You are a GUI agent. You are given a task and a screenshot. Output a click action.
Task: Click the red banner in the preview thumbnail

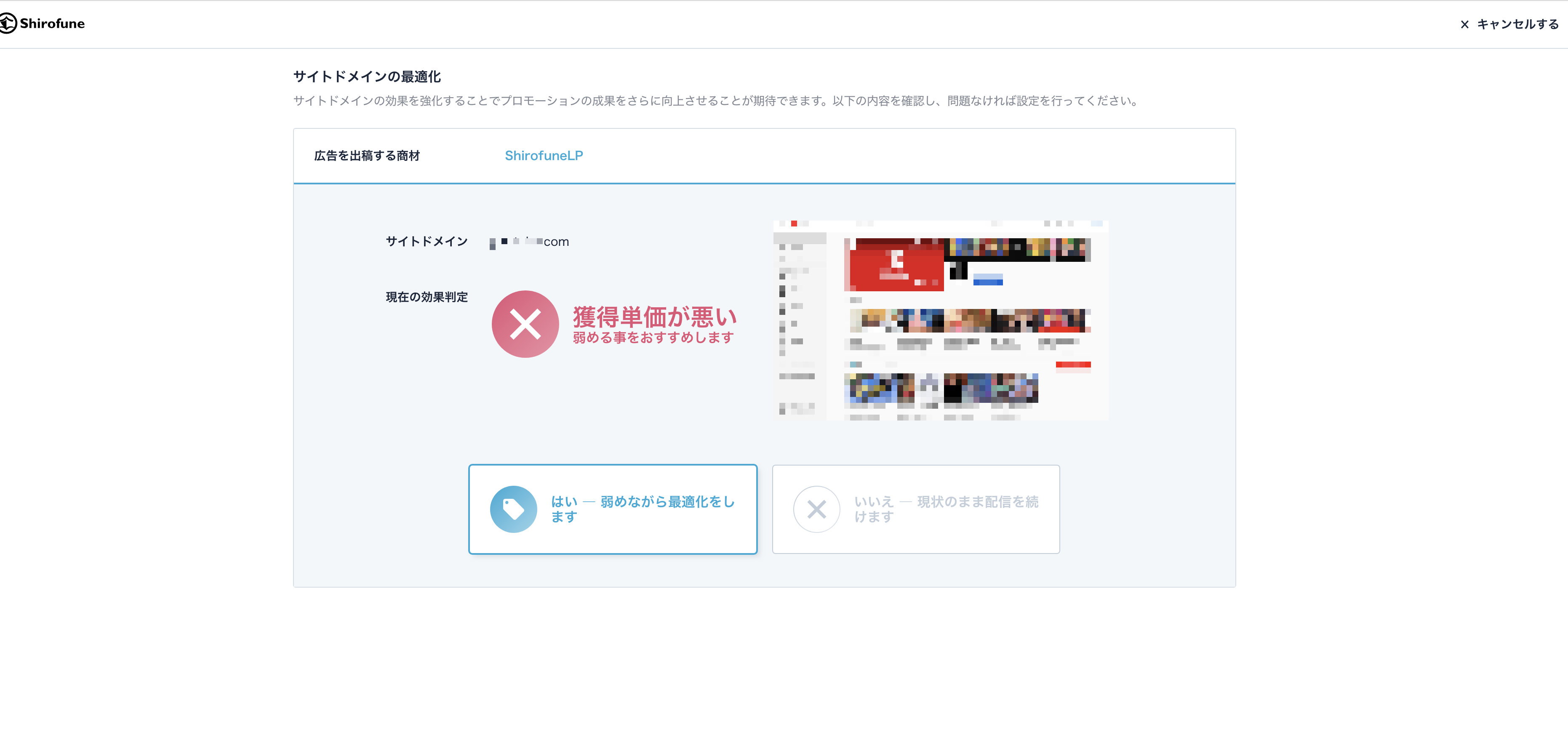click(894, 265)
